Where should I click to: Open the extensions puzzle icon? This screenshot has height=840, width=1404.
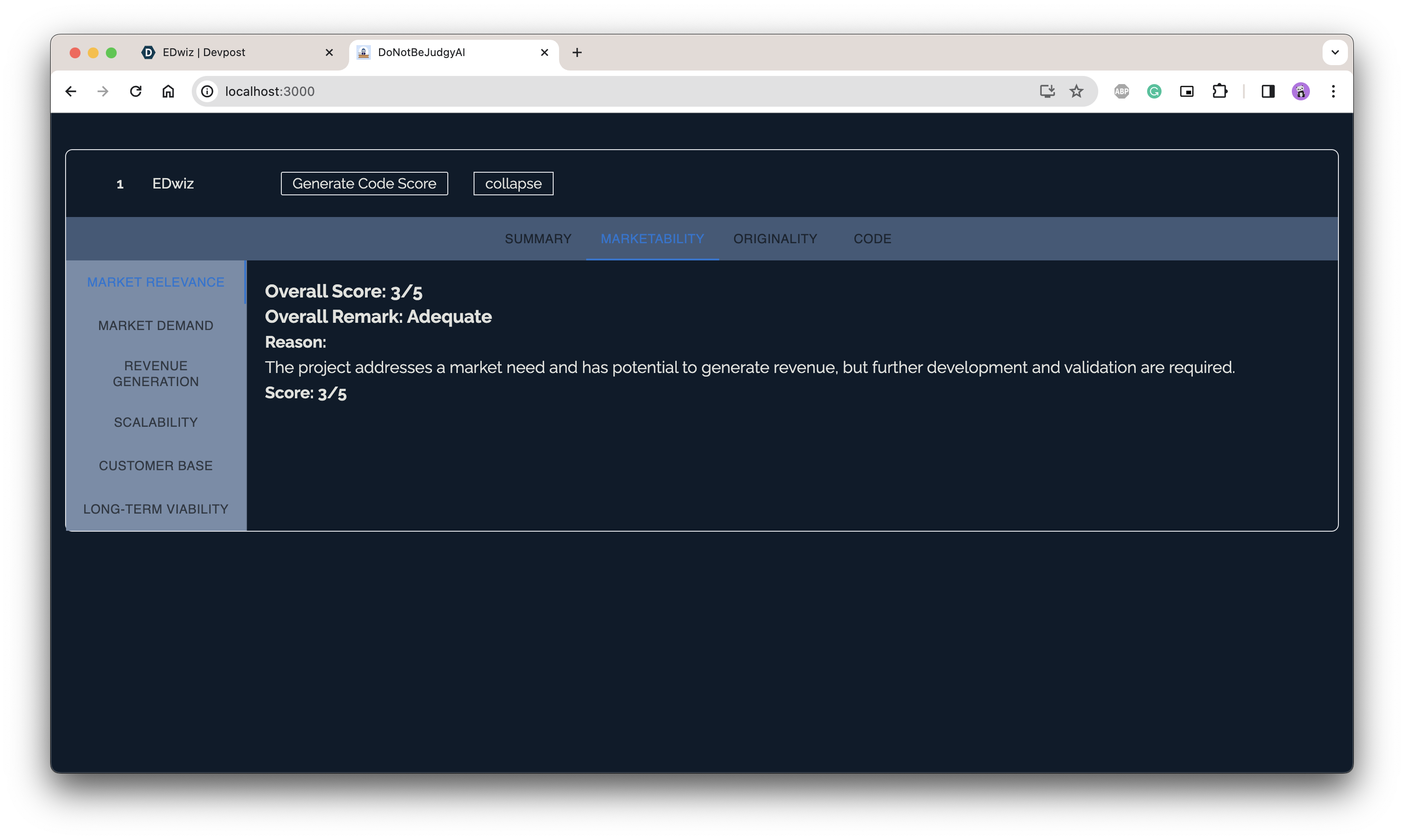pos(1219,91)
